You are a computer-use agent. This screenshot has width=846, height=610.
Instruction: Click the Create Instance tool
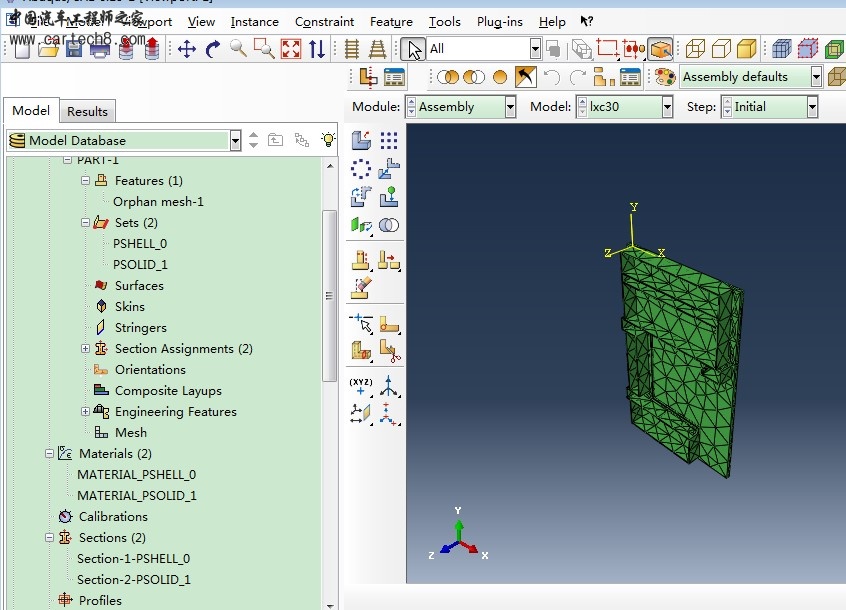(x=361, y=141)
